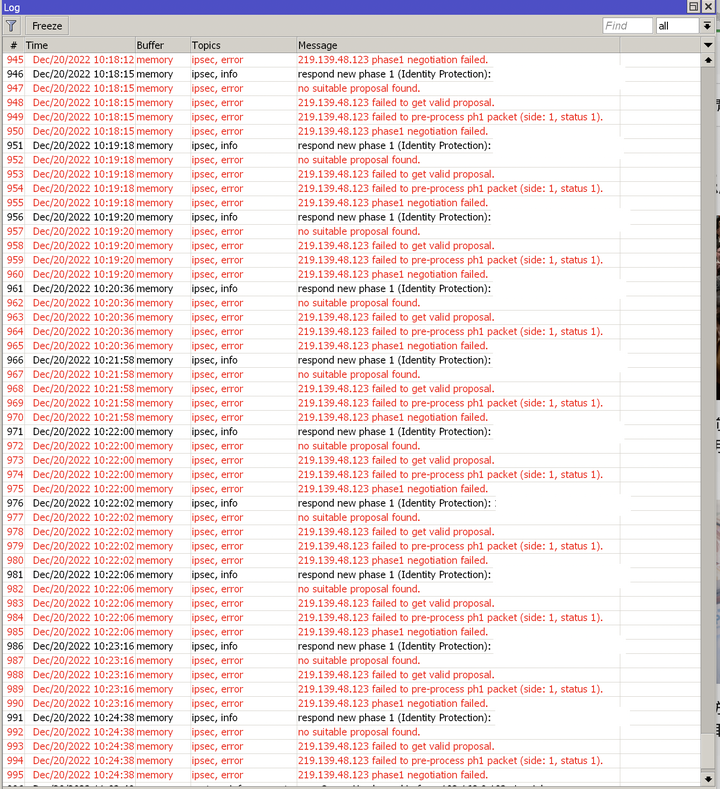
Task: Select log row number 955
Action: (x=15, y=203)
